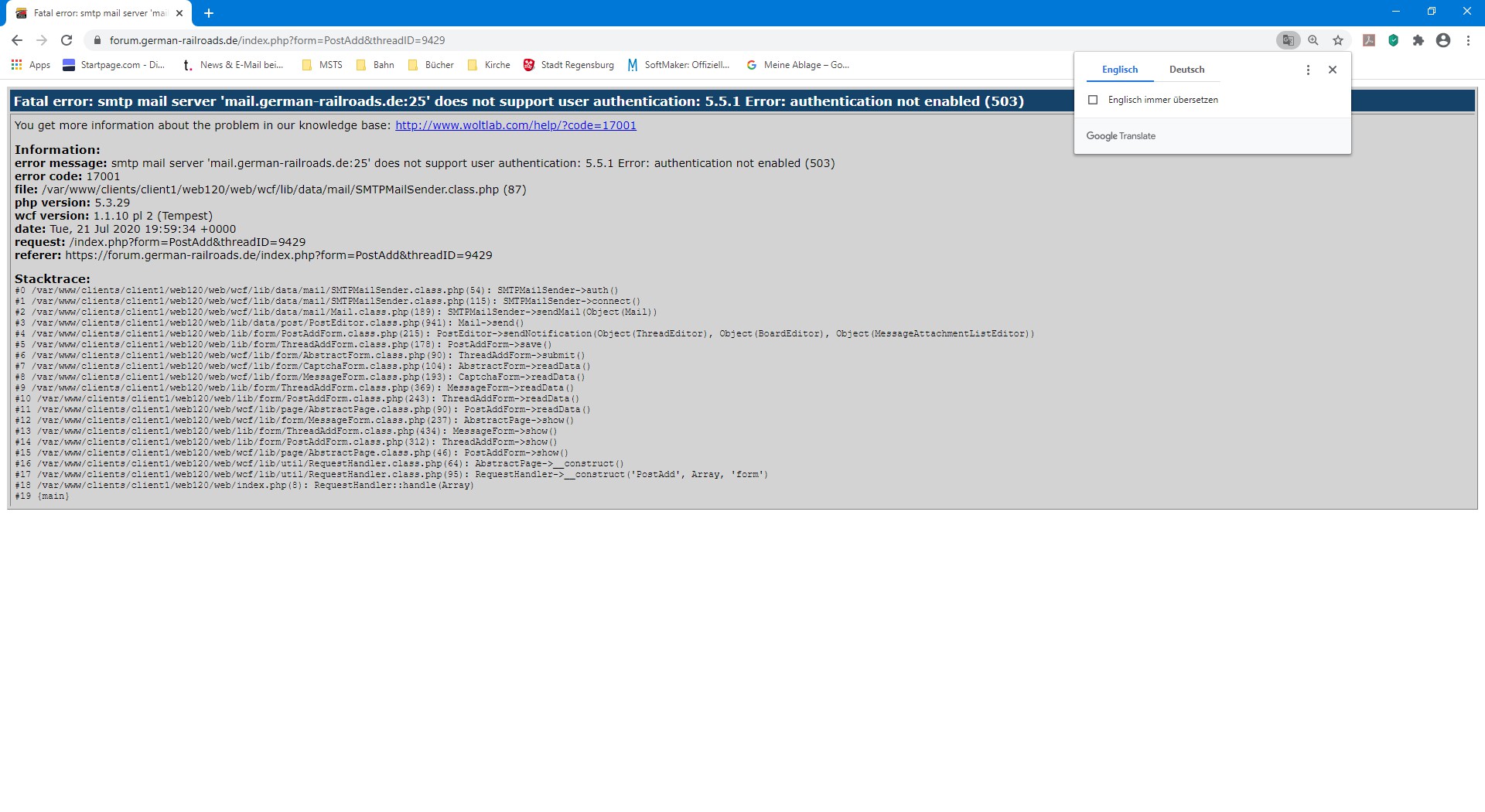
Task: Enable 'Englisch immer übersetzen' checkbox
Action: 1093,100
